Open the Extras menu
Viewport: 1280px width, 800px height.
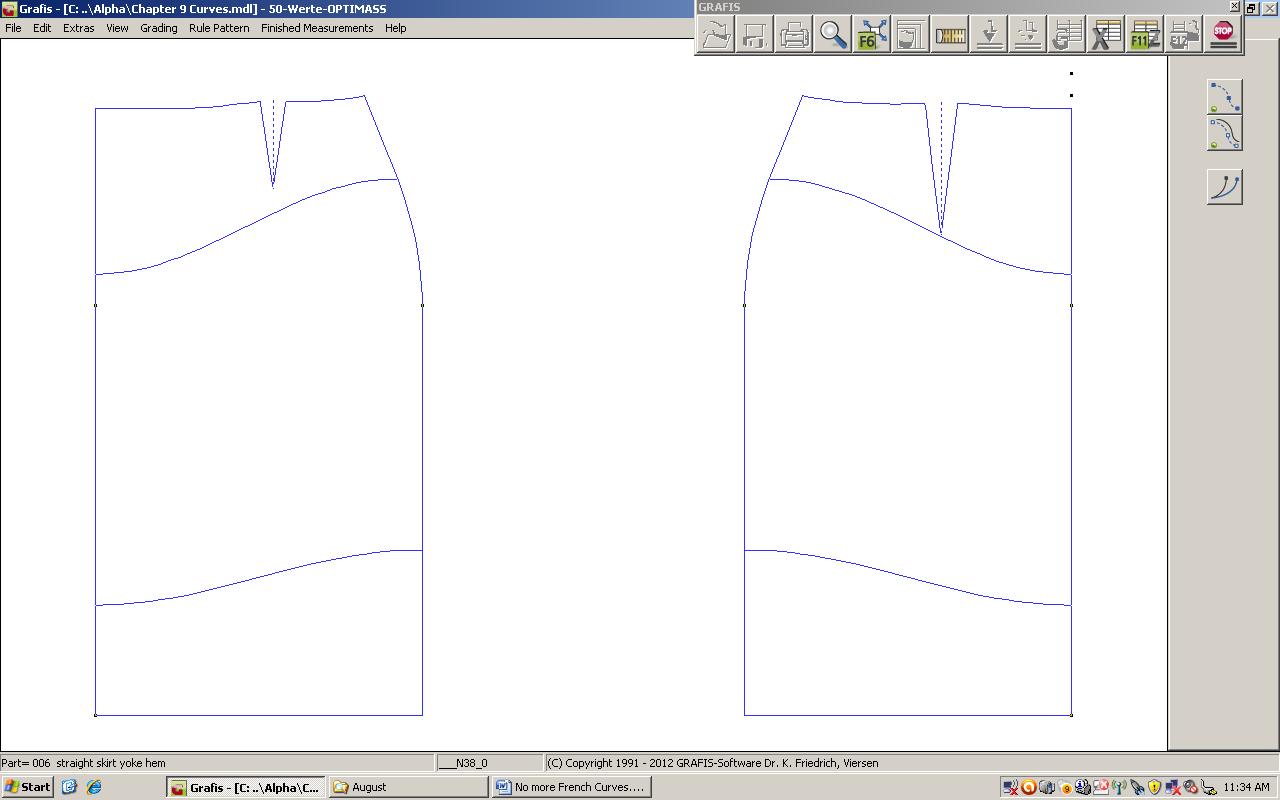click(79, 28)
